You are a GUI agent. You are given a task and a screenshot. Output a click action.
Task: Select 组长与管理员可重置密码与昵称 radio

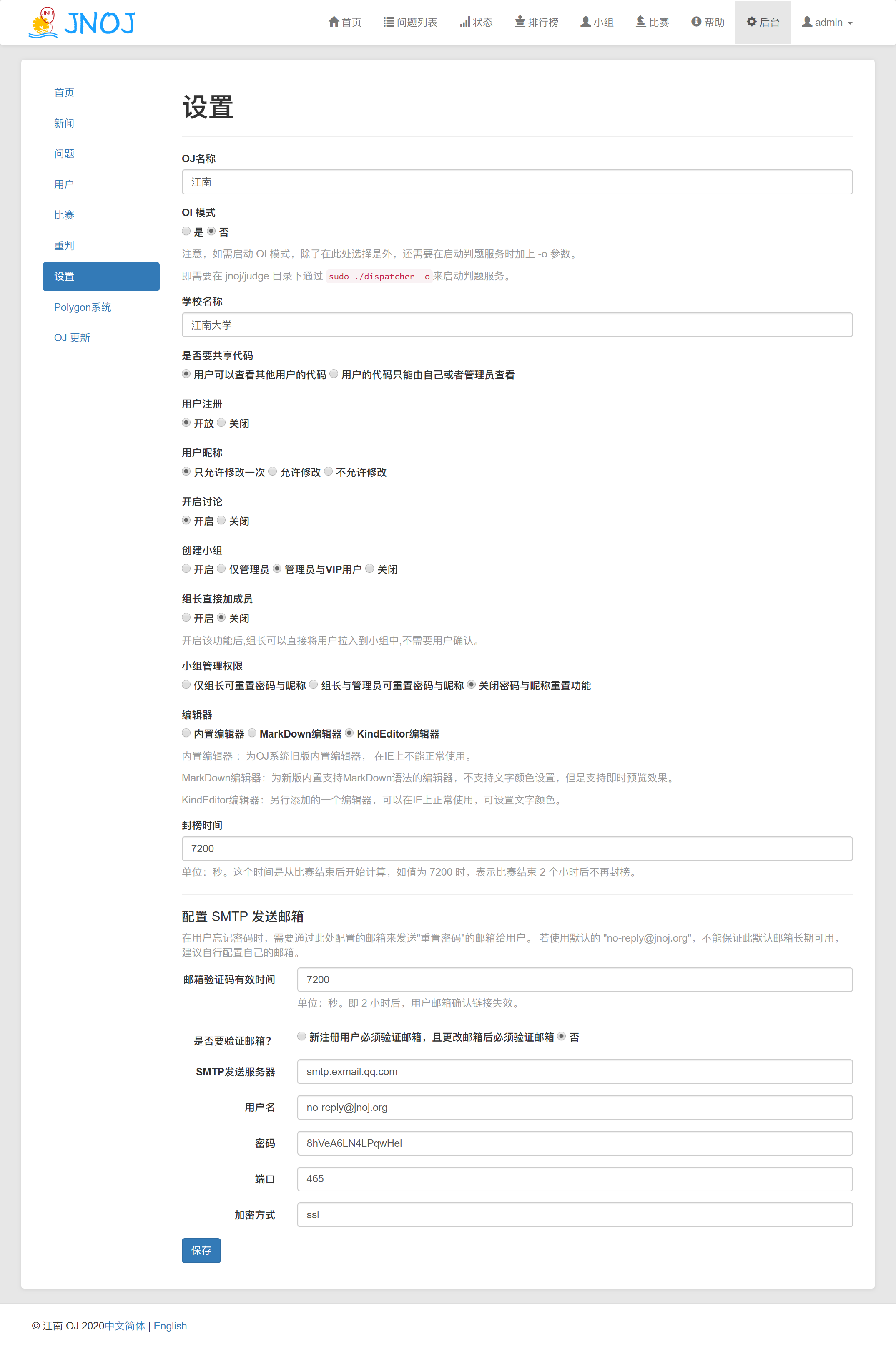point(314,685)
